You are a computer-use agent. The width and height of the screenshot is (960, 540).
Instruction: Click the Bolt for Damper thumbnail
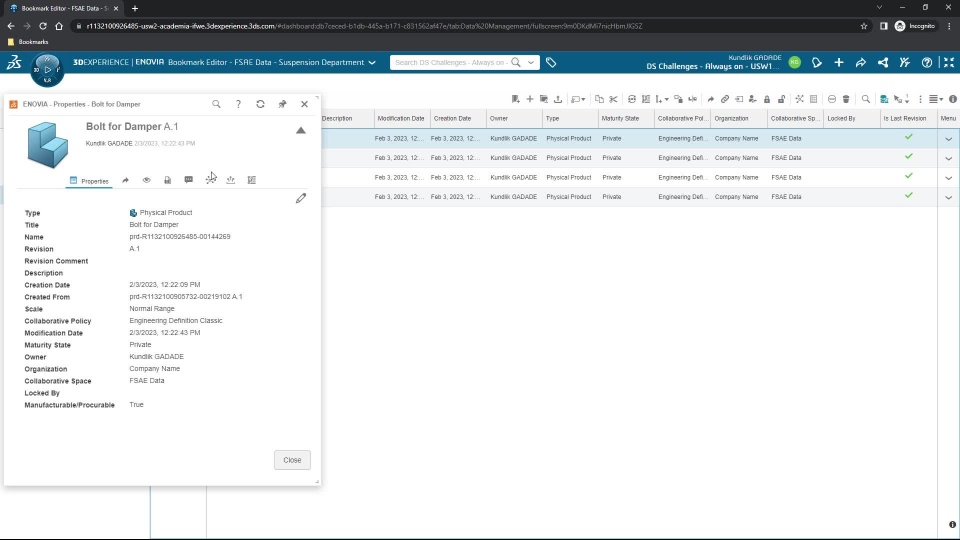[48, 145]
